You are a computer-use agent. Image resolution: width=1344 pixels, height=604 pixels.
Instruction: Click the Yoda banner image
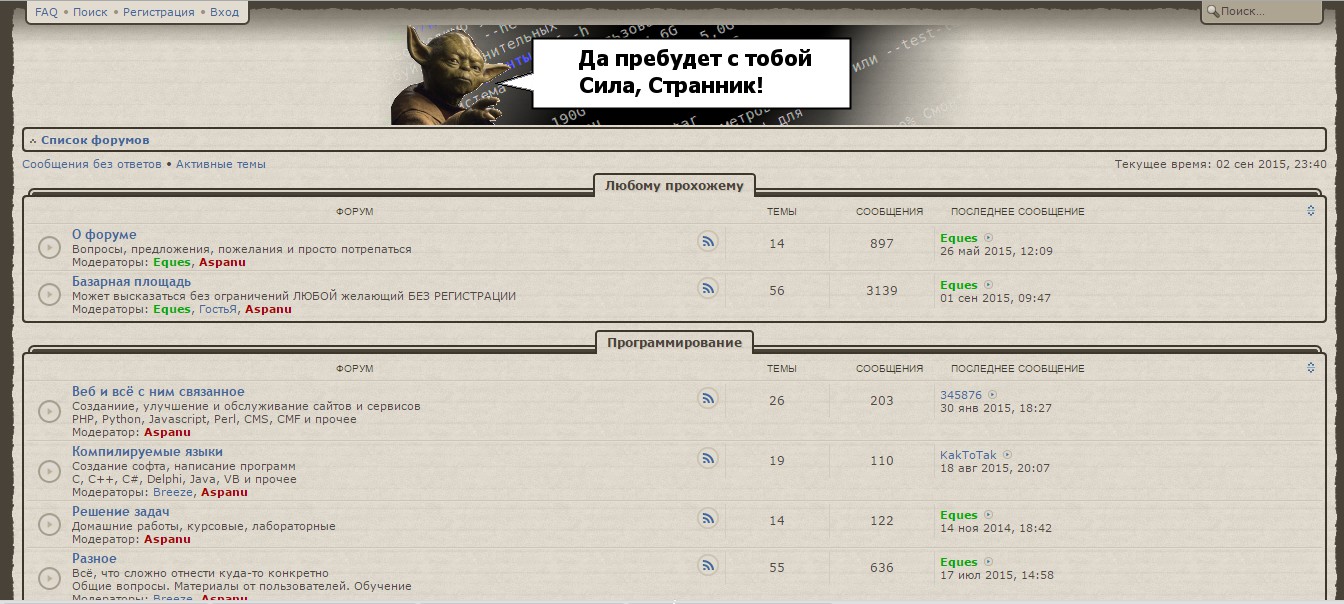click(673, 75)
